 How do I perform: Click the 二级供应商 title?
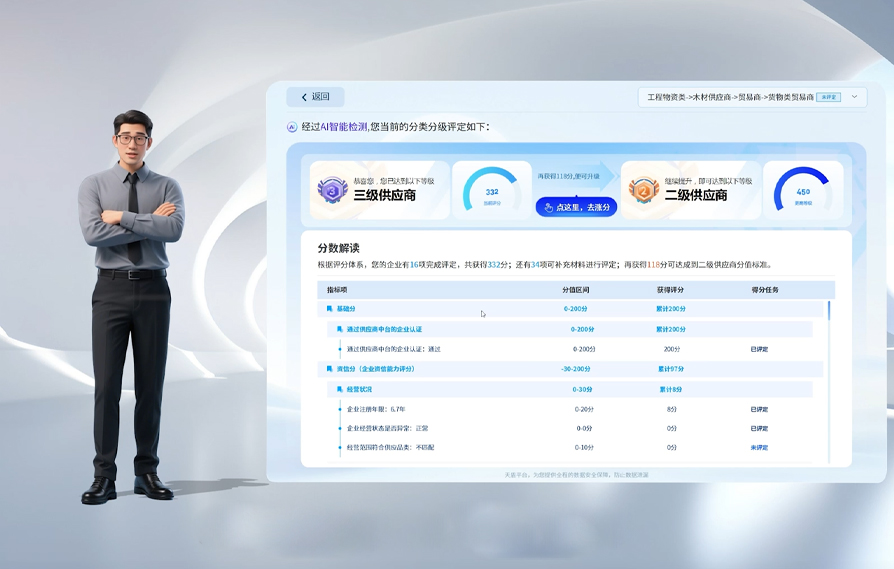[x=696, y=196]
